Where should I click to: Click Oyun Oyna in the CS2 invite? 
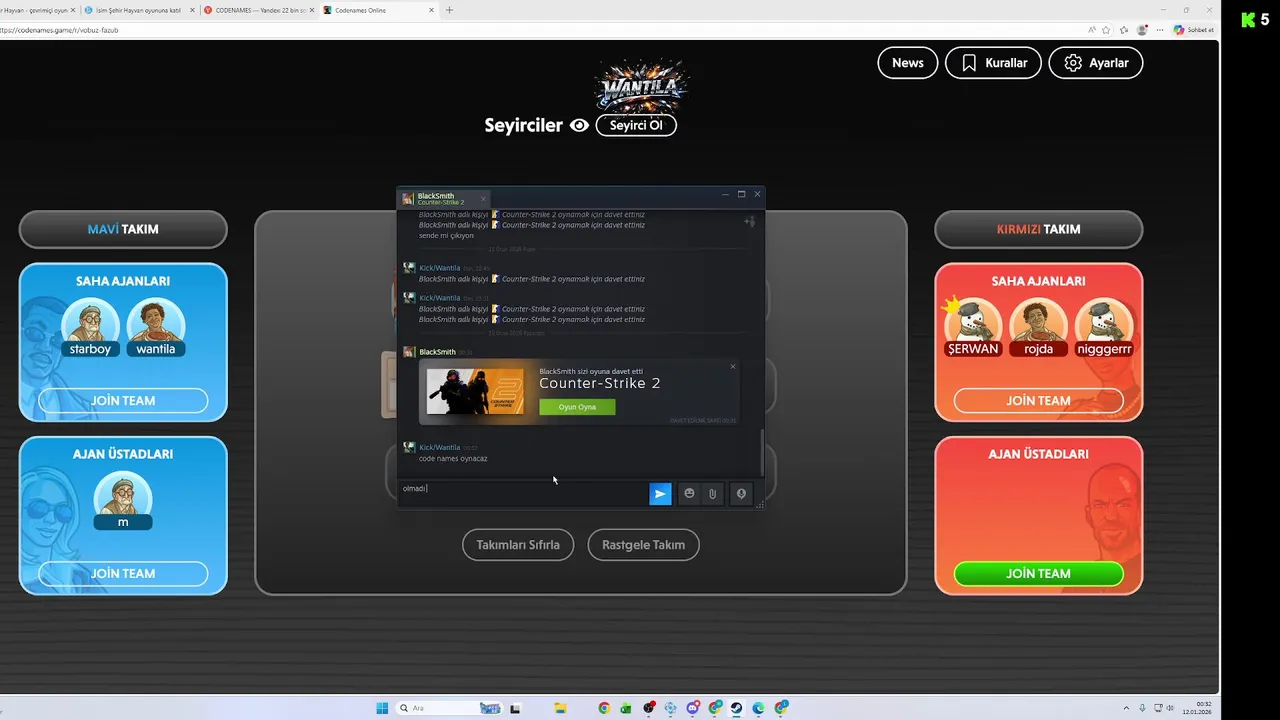(577, 407)
